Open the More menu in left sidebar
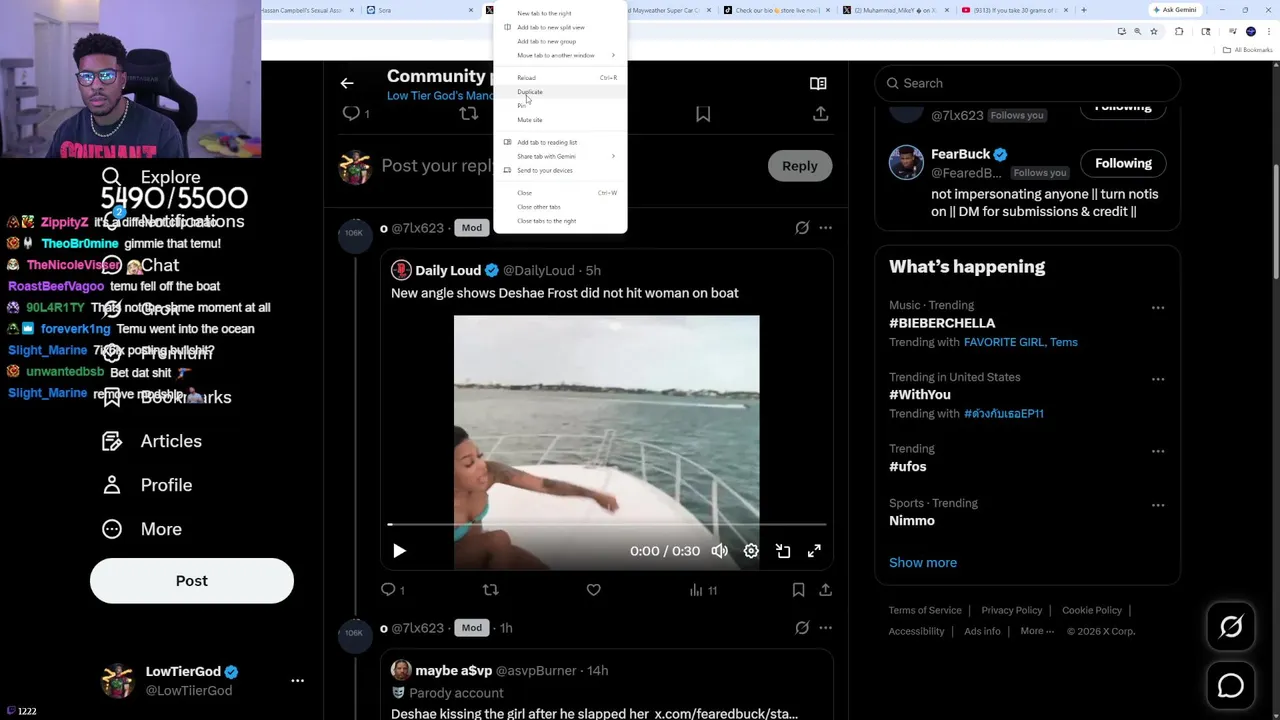This screenshot has height=720, width=1280. coord(142,529)
